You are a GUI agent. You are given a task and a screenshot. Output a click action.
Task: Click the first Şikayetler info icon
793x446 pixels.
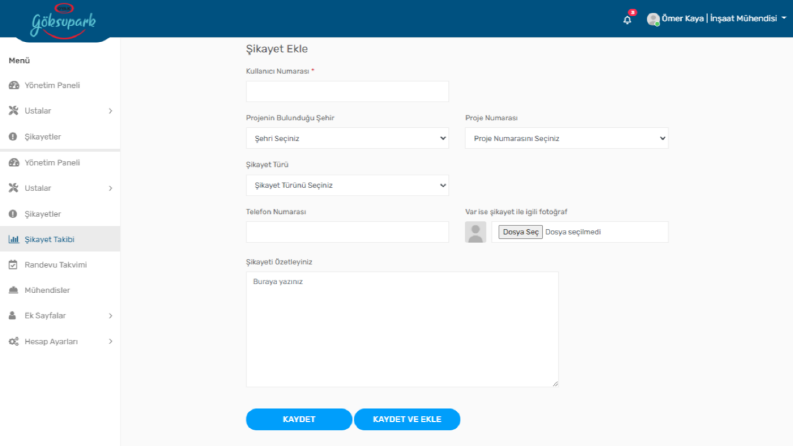(13, 137)
